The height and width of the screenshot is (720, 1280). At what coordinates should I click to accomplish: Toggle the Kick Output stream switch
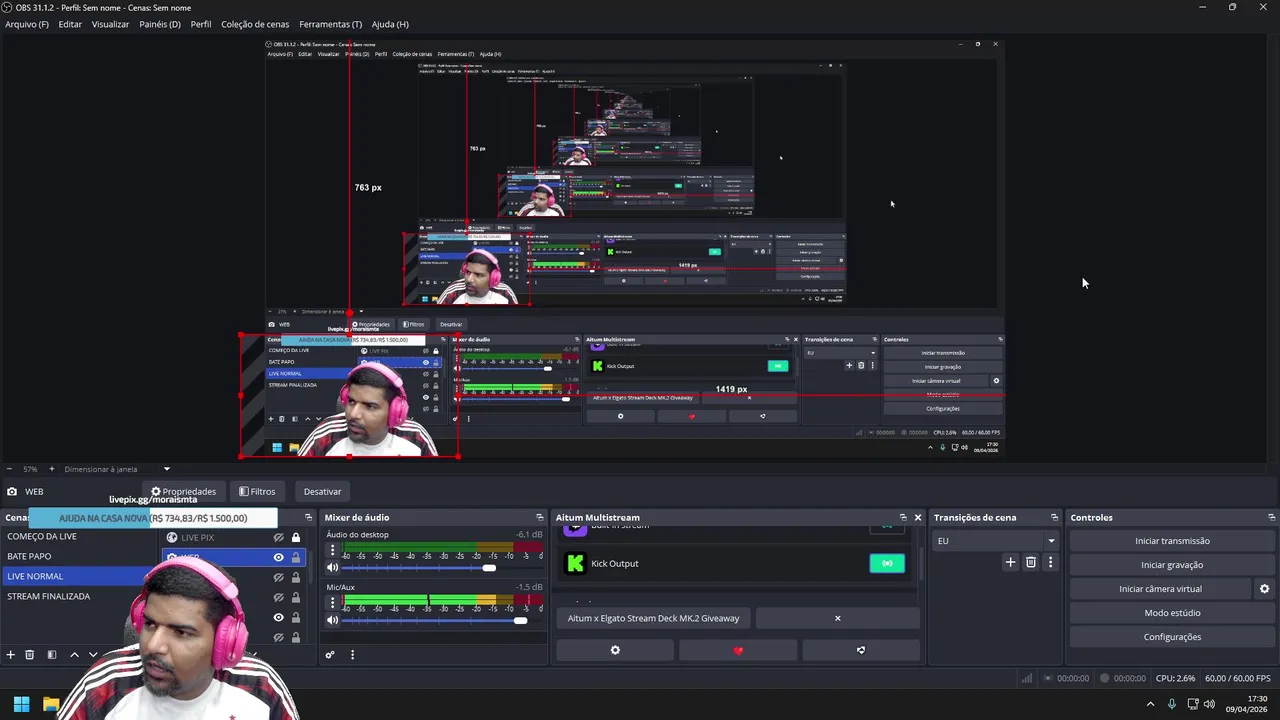[887, 563]
